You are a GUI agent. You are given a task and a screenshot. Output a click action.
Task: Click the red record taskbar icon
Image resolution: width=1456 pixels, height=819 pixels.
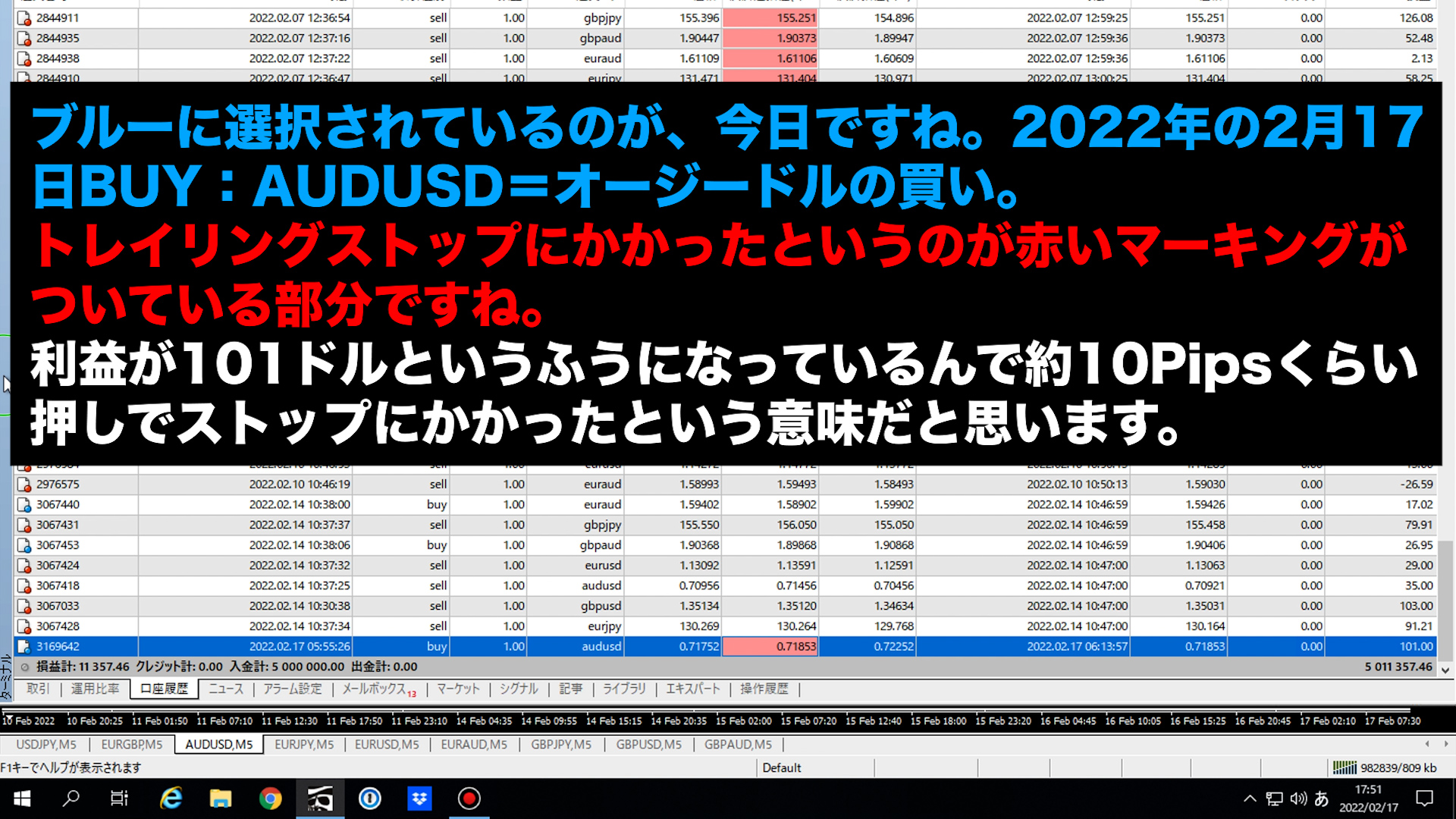pyautogui.click(x=469, y=799)
